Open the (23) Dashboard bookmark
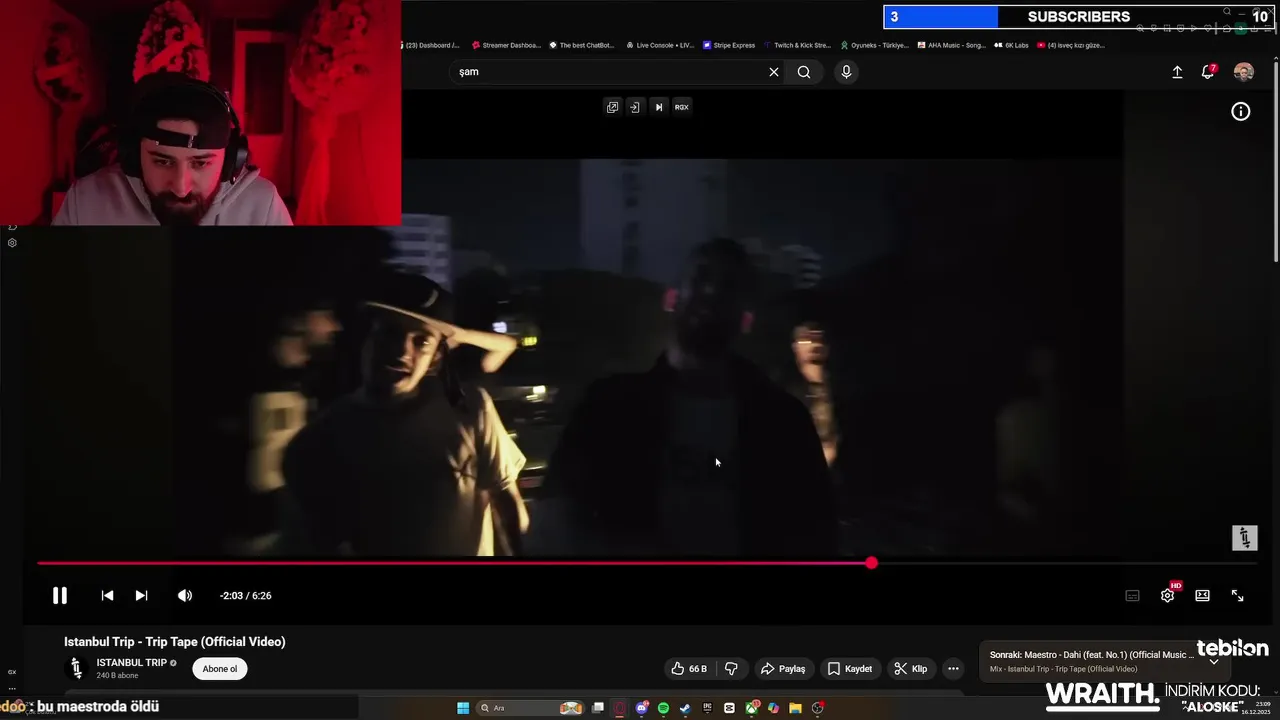Viewport: 1280px width, 720px height. (432, 45)
